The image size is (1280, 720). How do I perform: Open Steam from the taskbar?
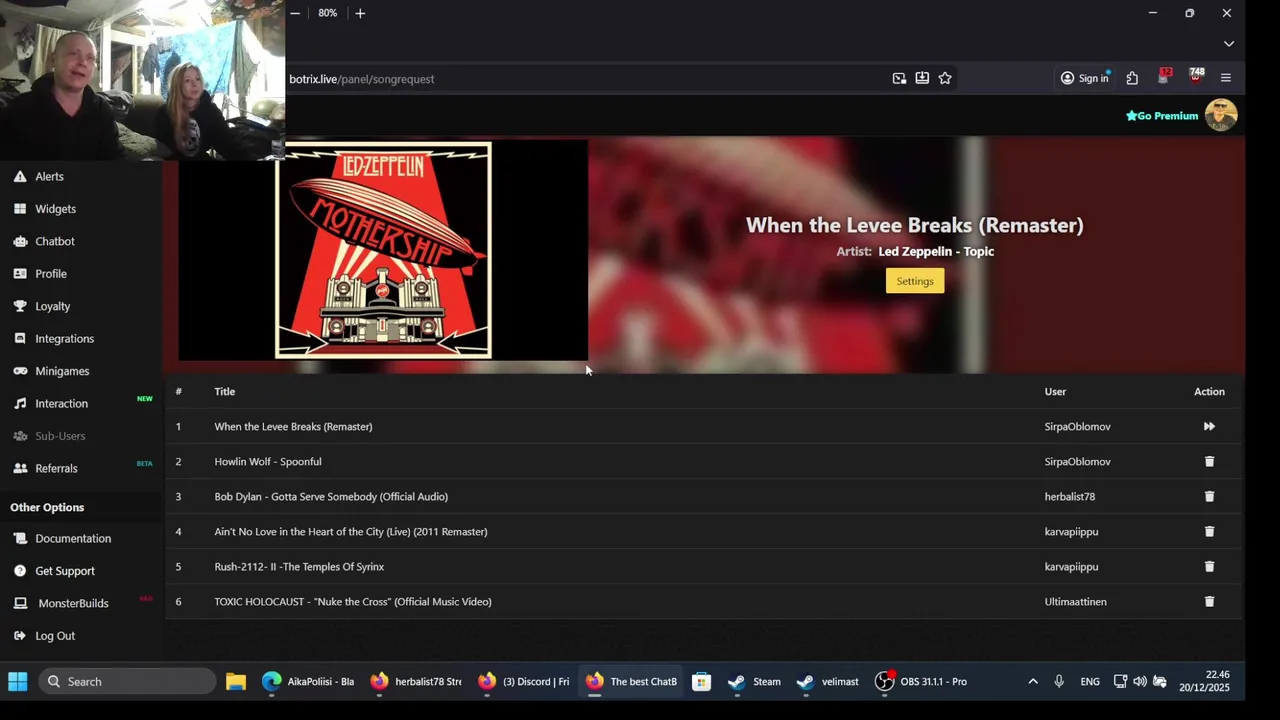click(x=755, y=682)
